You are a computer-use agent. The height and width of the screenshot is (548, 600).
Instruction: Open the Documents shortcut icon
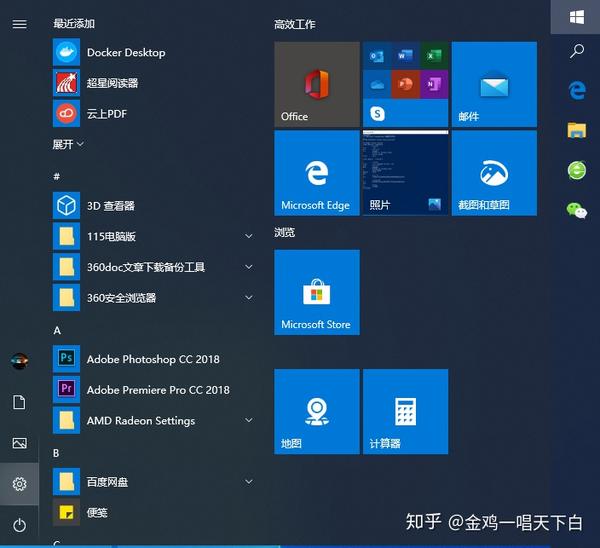point(20,402)
